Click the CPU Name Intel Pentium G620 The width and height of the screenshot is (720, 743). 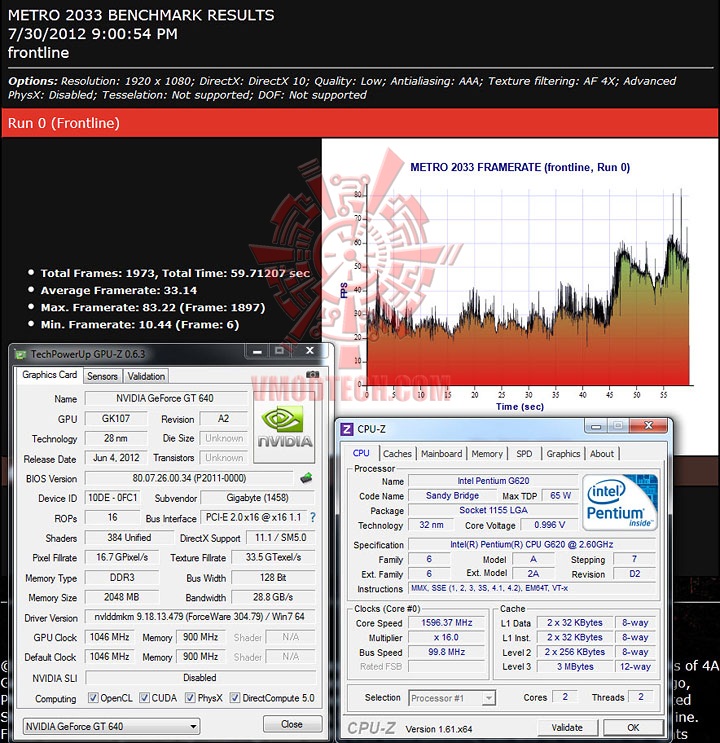pos(493,480)
